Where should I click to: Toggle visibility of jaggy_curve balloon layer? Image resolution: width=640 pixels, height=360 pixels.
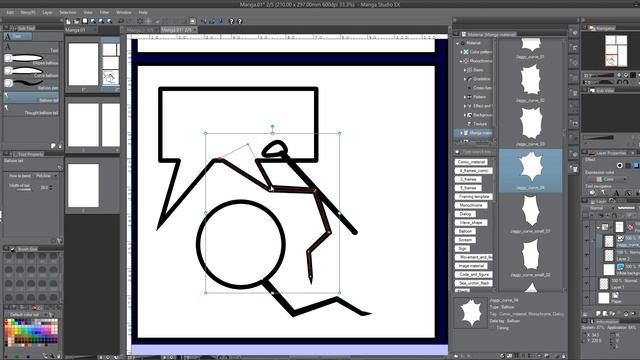[587, 241]
